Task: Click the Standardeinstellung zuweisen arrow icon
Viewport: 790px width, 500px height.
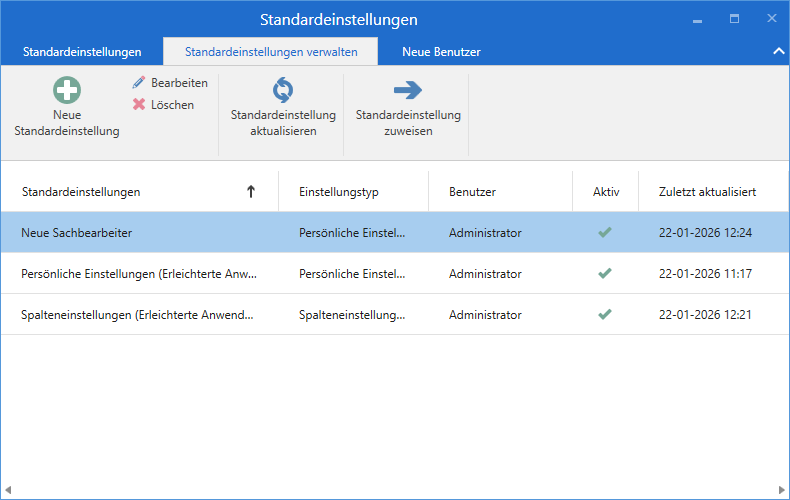Action: pyautogui.click(x=408, y=90)
